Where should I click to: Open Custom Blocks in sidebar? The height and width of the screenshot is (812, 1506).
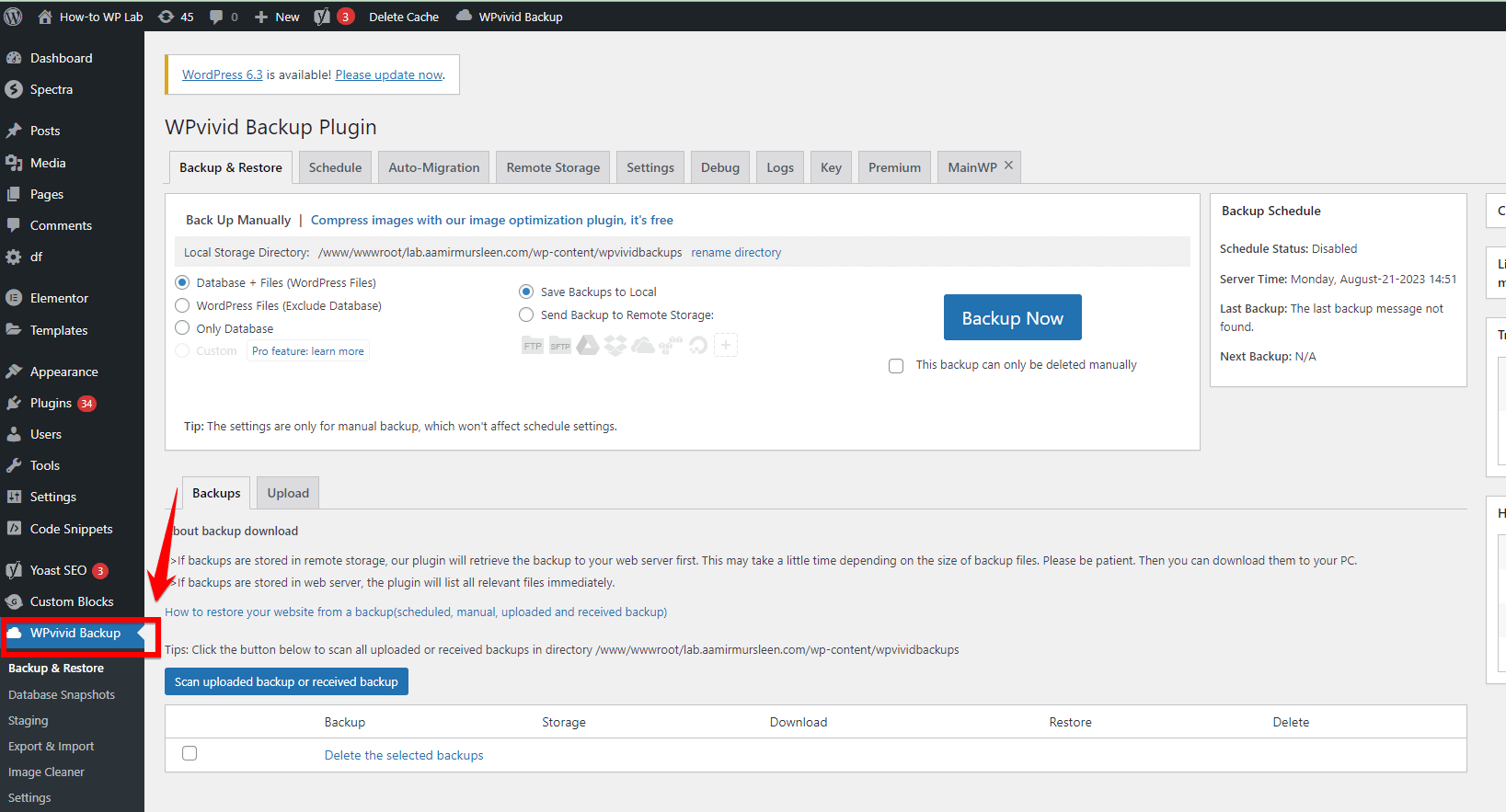pyautogui.click(x=72, y=601)
